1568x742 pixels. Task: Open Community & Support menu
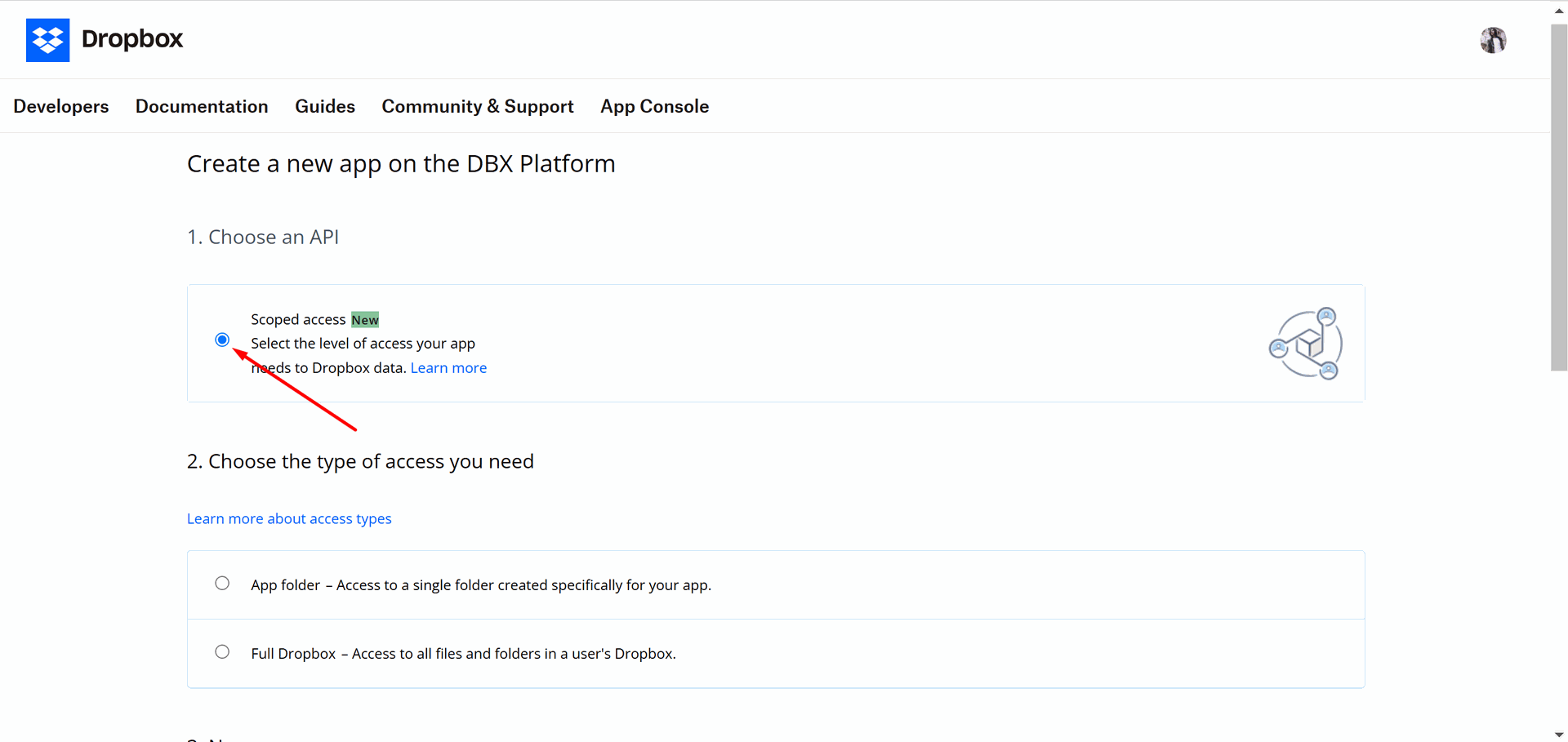coord(478,106)
